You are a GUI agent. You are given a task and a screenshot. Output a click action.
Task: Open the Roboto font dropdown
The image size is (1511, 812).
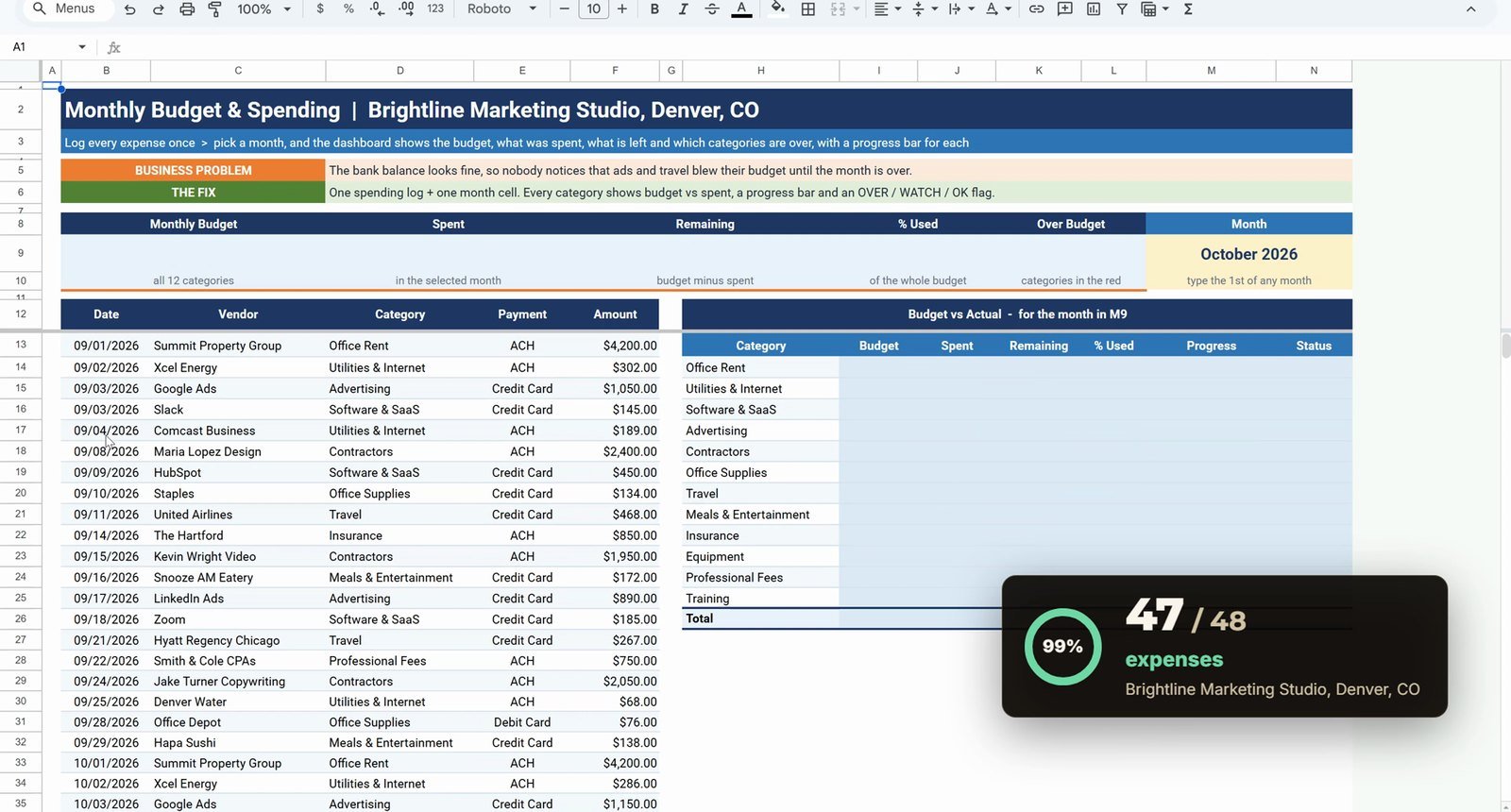[502, 9]
